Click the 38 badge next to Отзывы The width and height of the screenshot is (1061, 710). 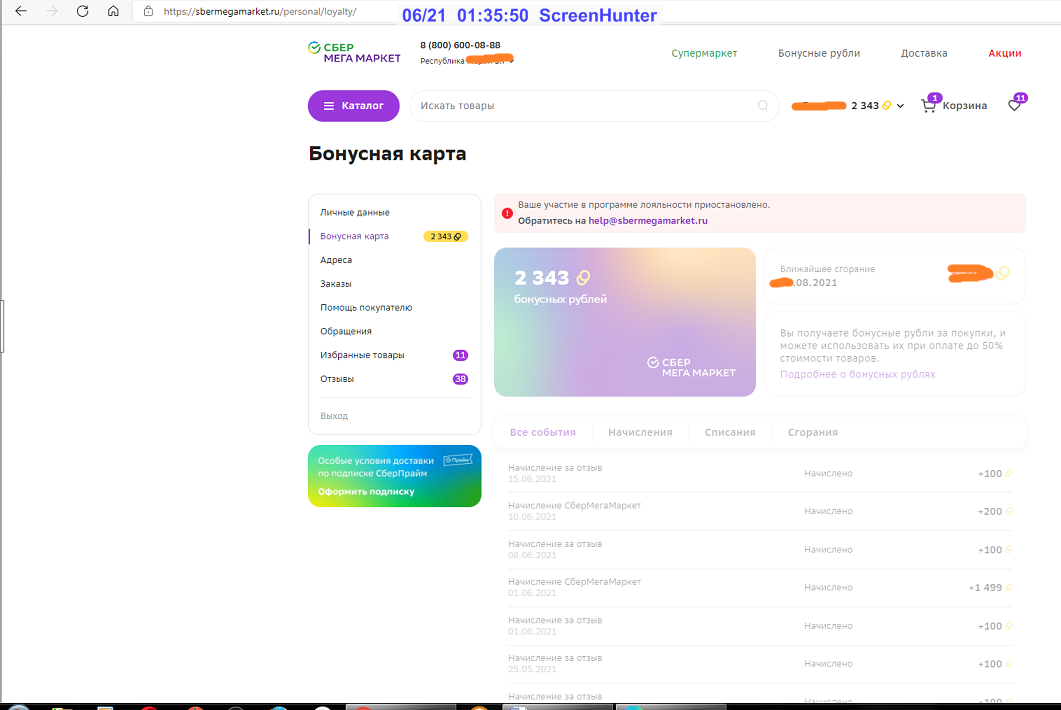point(460,379)
